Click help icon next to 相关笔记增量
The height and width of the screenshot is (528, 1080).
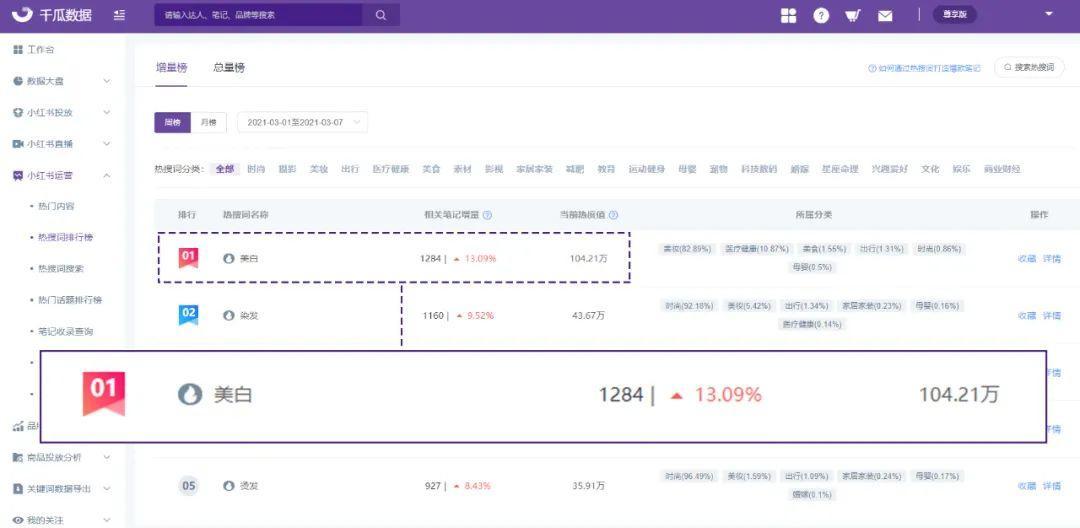point(487,215)
